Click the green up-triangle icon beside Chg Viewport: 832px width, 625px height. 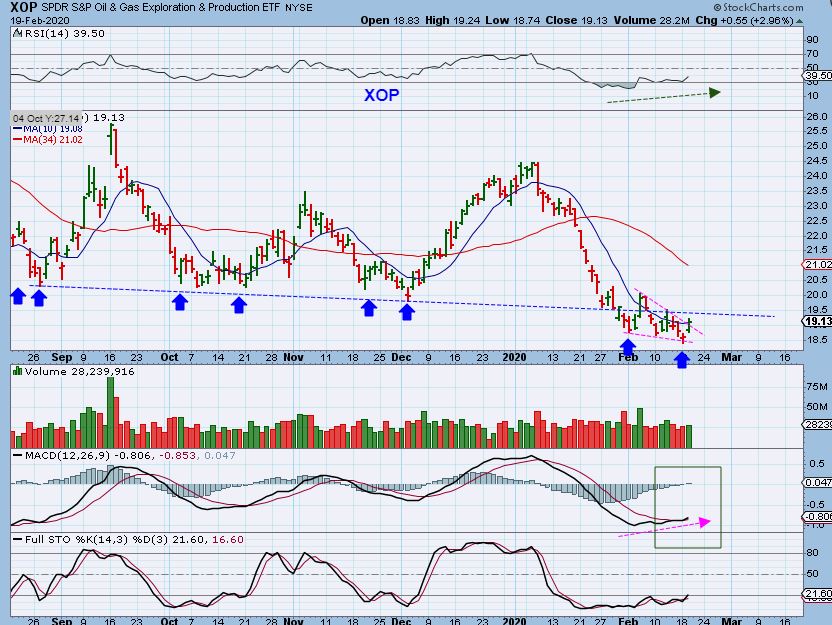(800, 21)
